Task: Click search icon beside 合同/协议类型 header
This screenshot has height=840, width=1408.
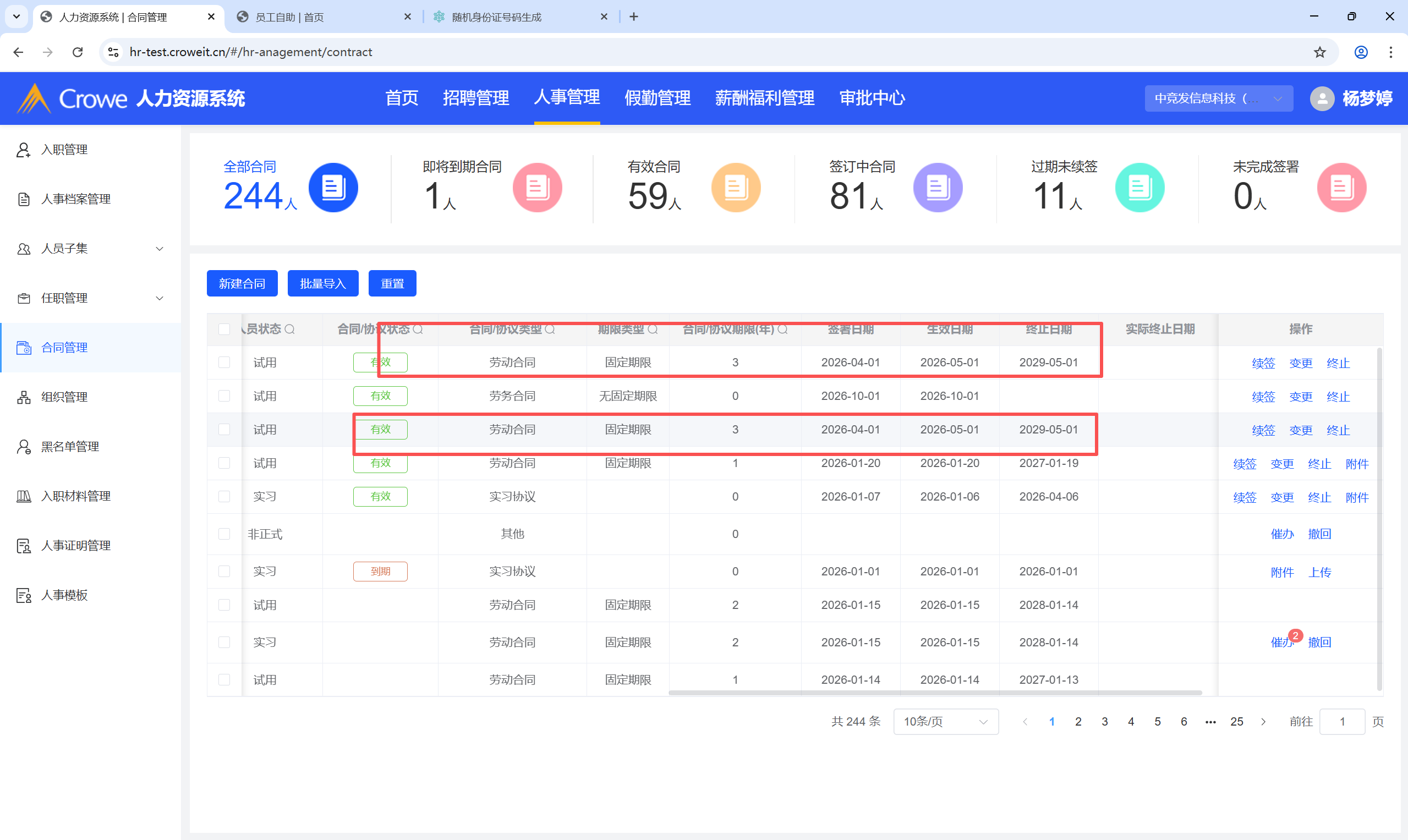Action: coord(550,330)
